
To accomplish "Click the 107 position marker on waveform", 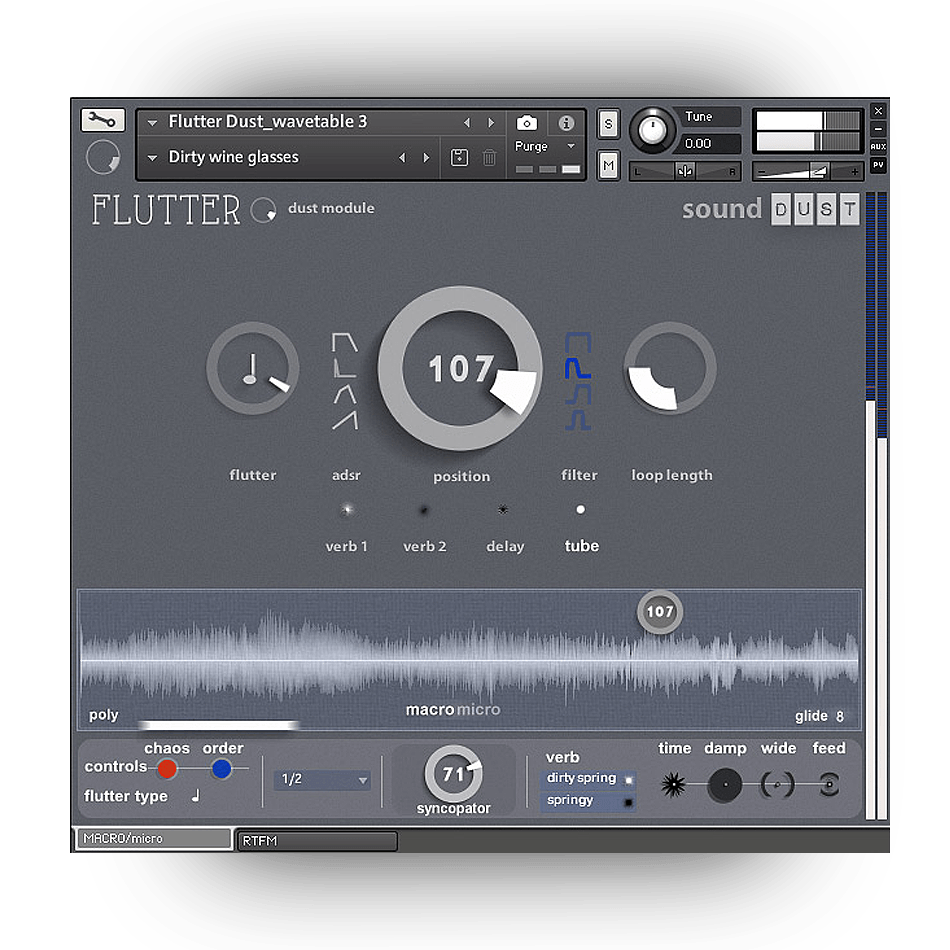I will (x=660, y=612).
